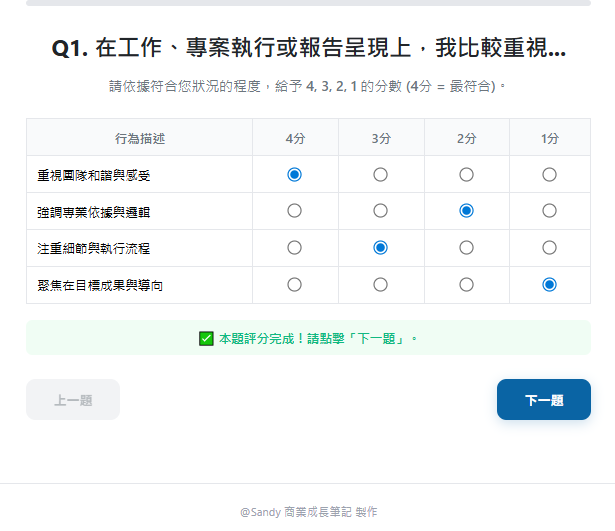Select 1分 for 注重細節與執行流程

click(x=549, y=248)
